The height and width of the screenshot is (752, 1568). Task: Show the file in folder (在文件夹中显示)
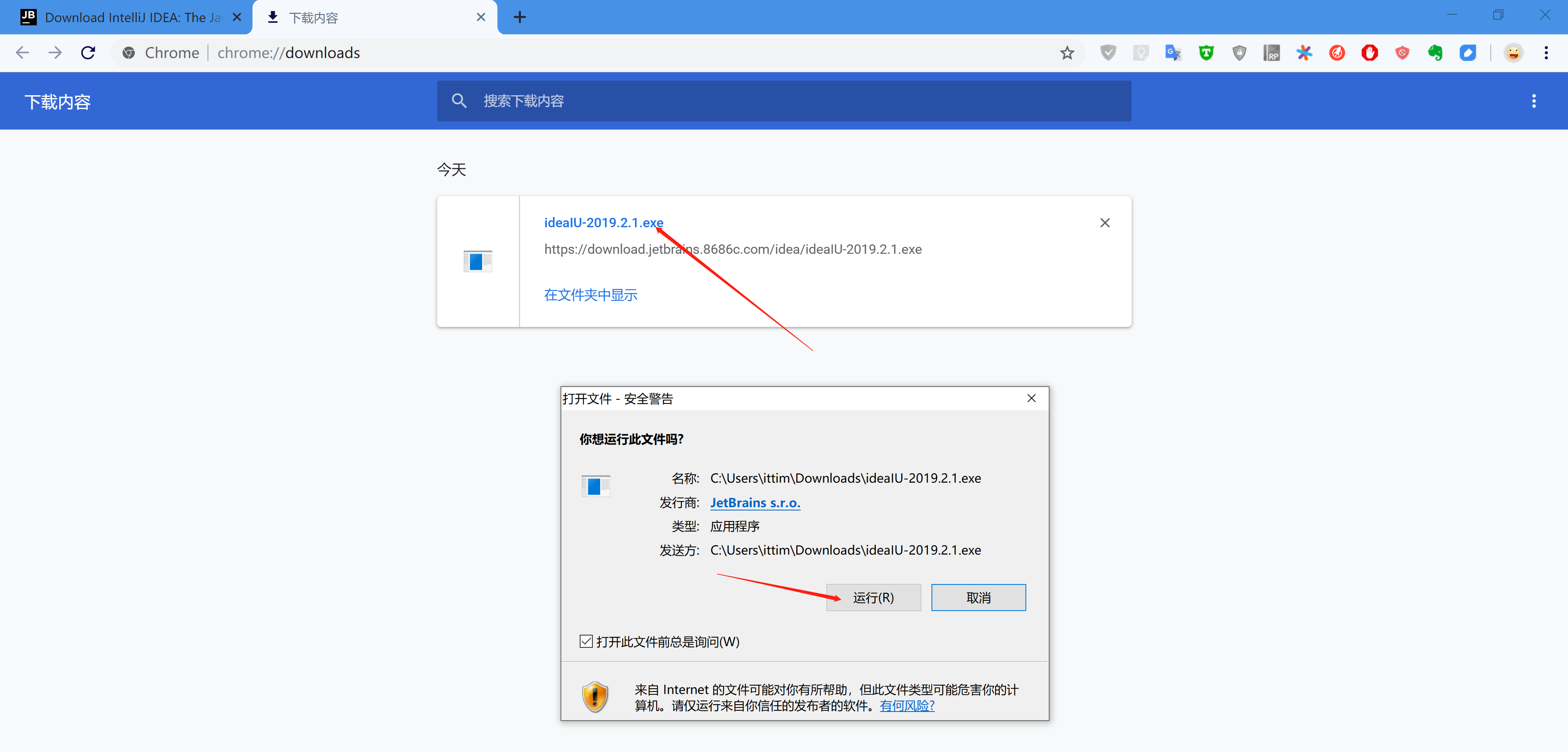pyautogui.click(x=590, y=295)
